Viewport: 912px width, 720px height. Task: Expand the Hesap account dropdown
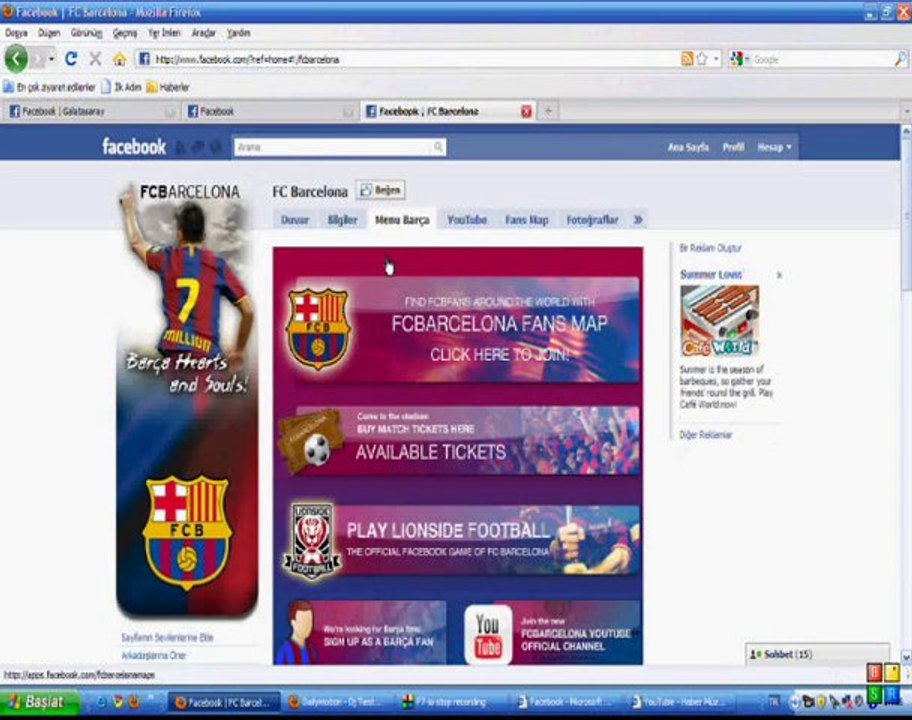(774, 147)
